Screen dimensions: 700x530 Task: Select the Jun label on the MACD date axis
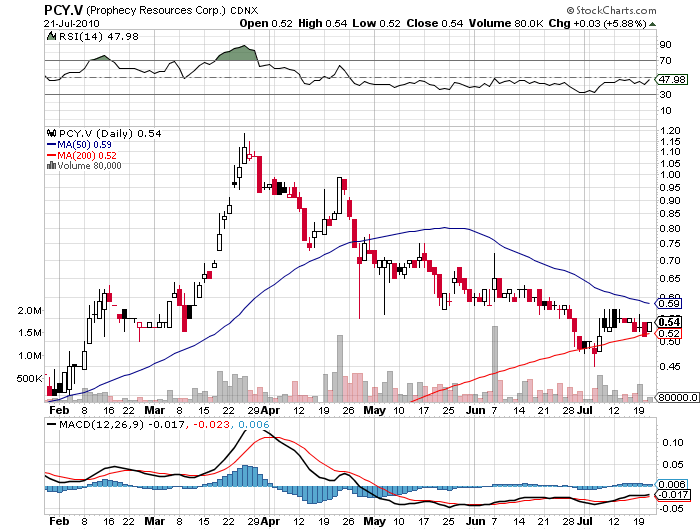click(x=475, y=522)
